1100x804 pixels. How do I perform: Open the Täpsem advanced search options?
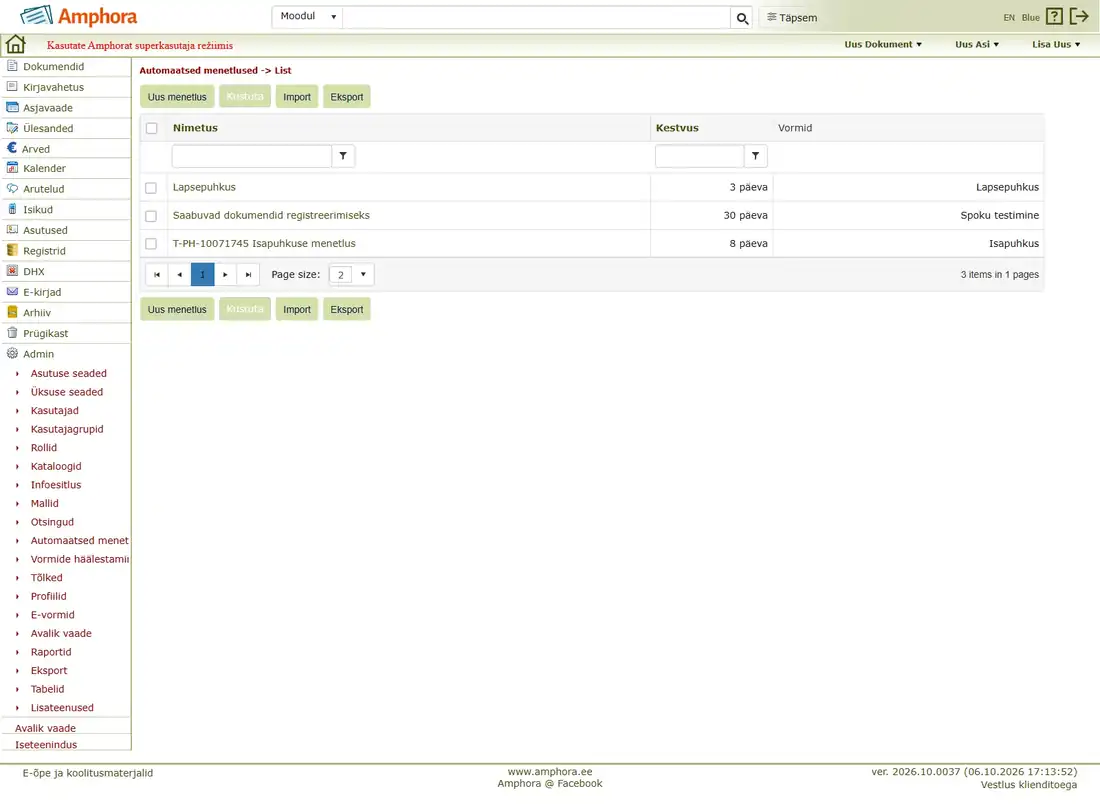[792, 18]
